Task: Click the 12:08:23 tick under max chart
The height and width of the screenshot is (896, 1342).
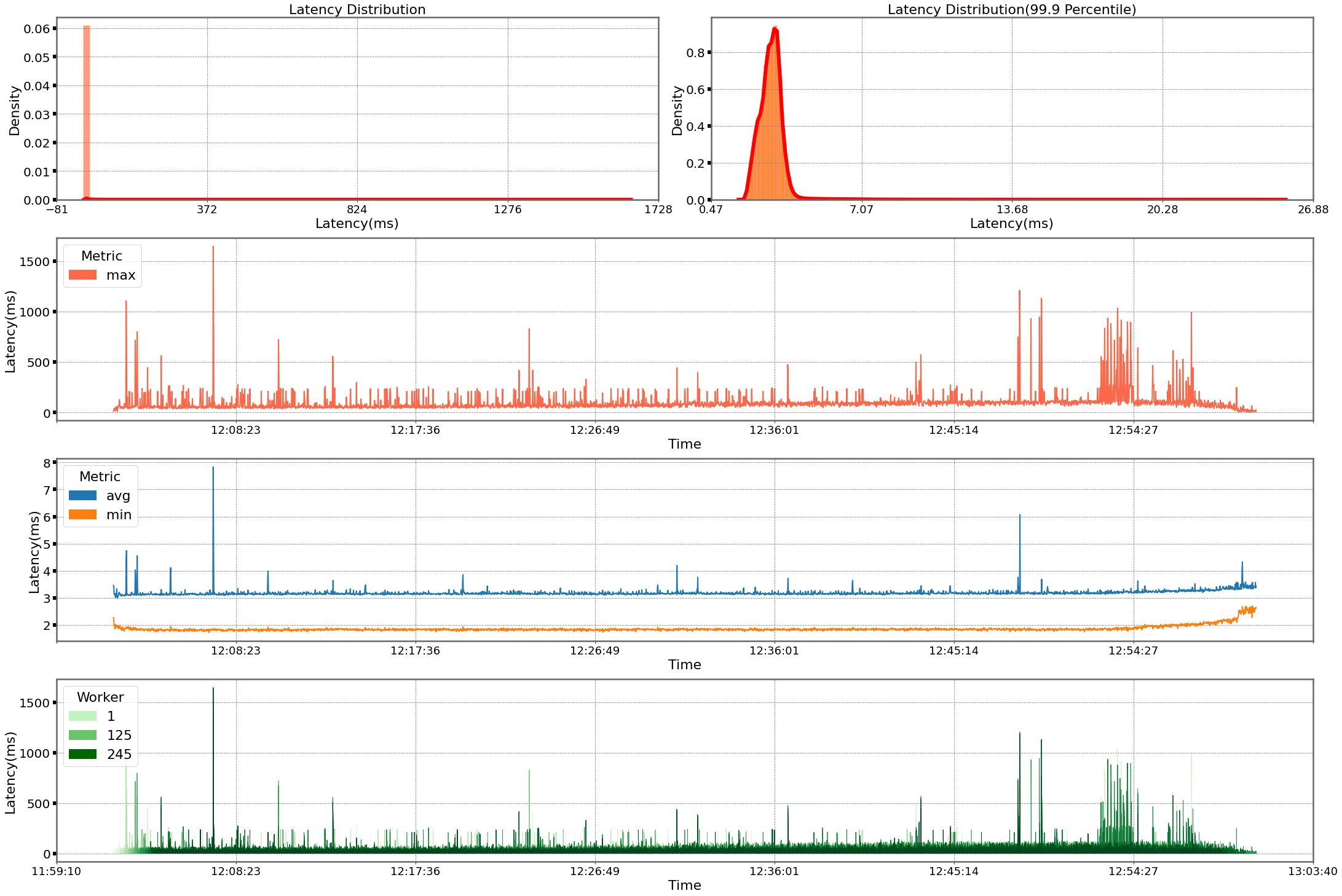Action: pos(235,430)
